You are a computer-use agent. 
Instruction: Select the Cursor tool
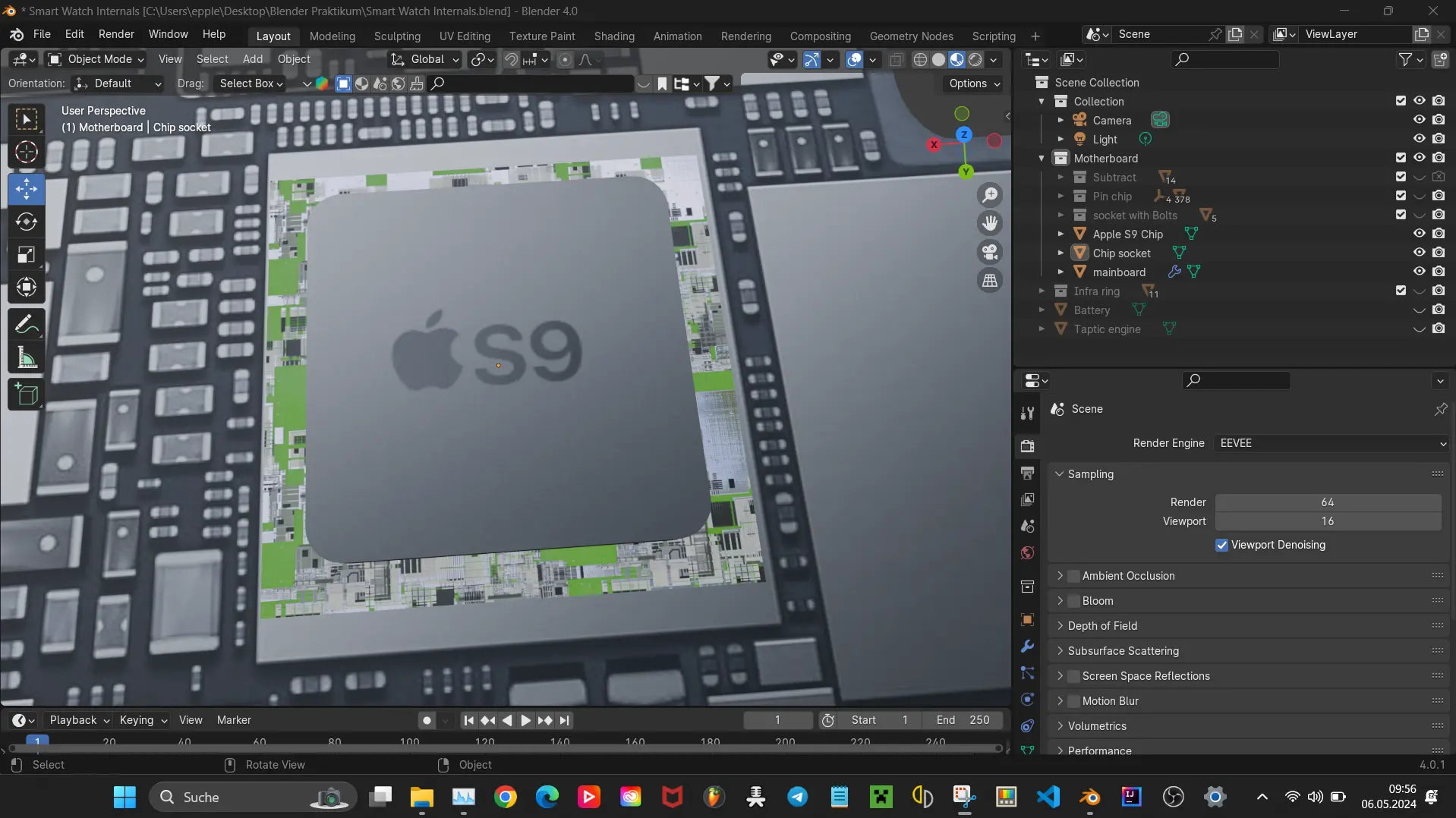pos(27,153)
